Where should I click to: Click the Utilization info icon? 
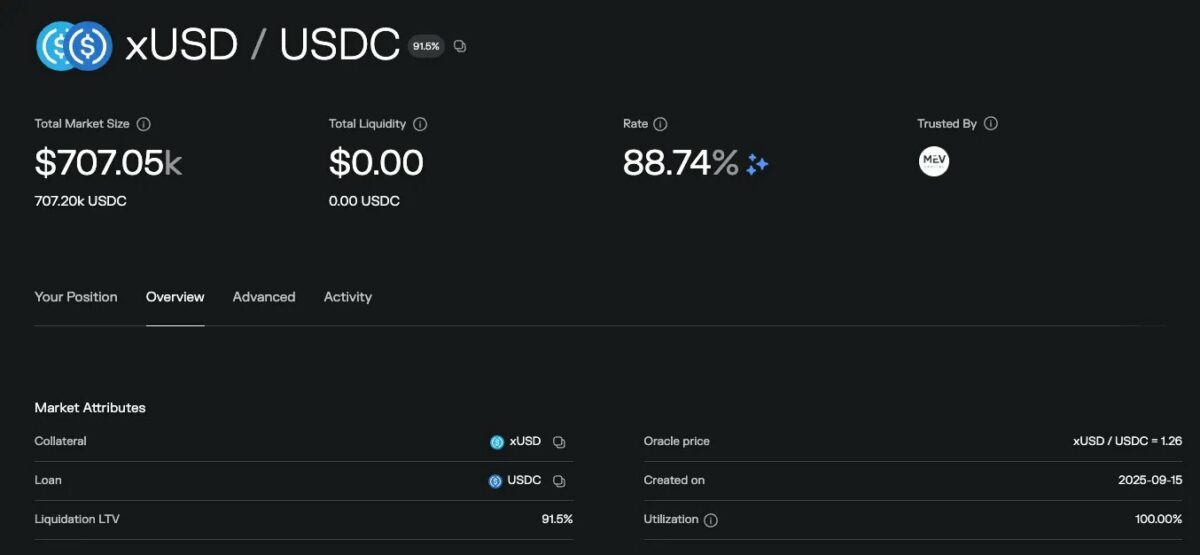click(x=711, y=520)
